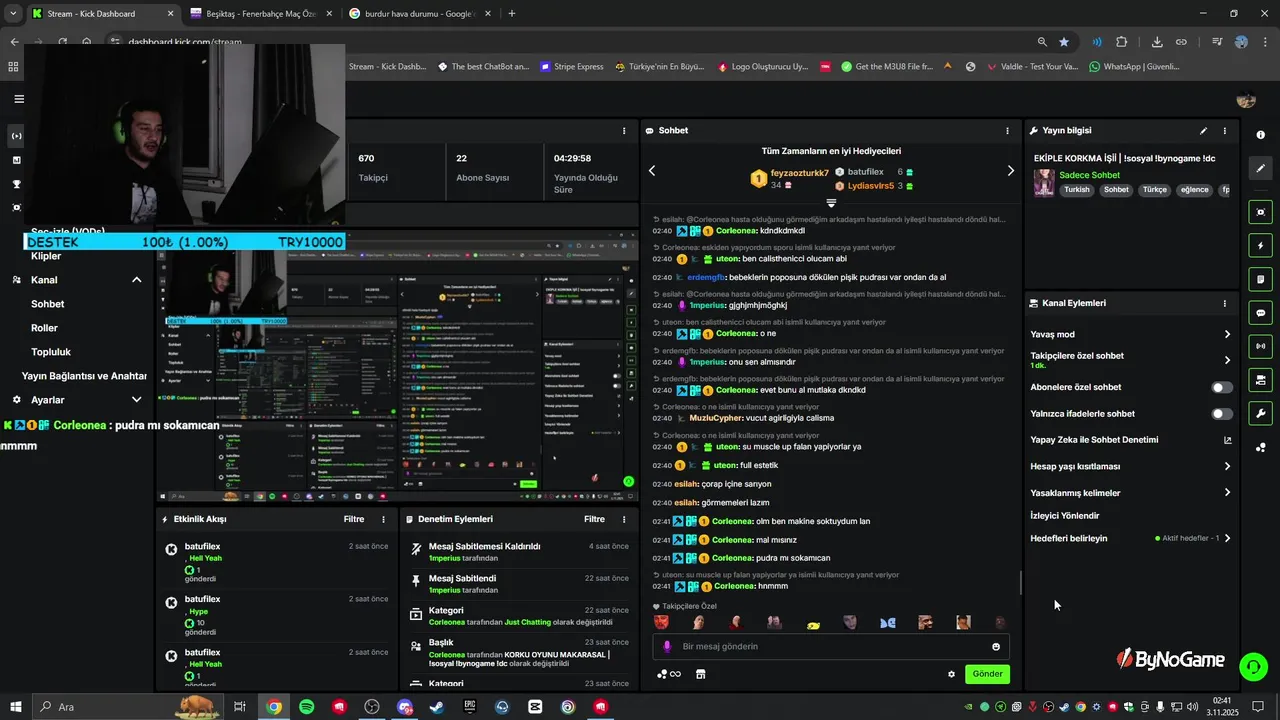Open Denetim Eylemleri three-dot menu
The image size is (1280, 720).
pyautogui.click(x=624, y=519)
